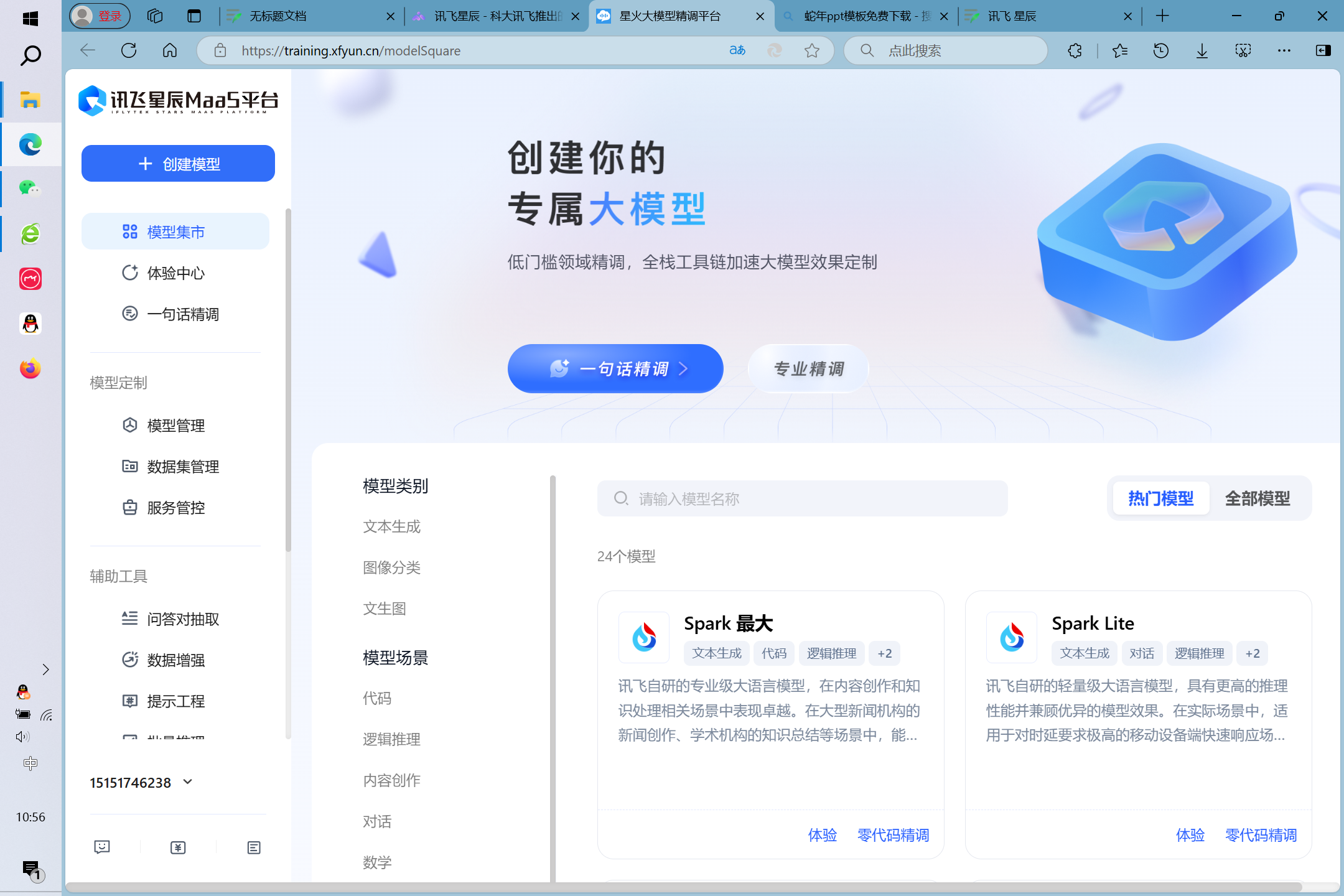Click the 提示工程 icon

click(x=129, y=701)
